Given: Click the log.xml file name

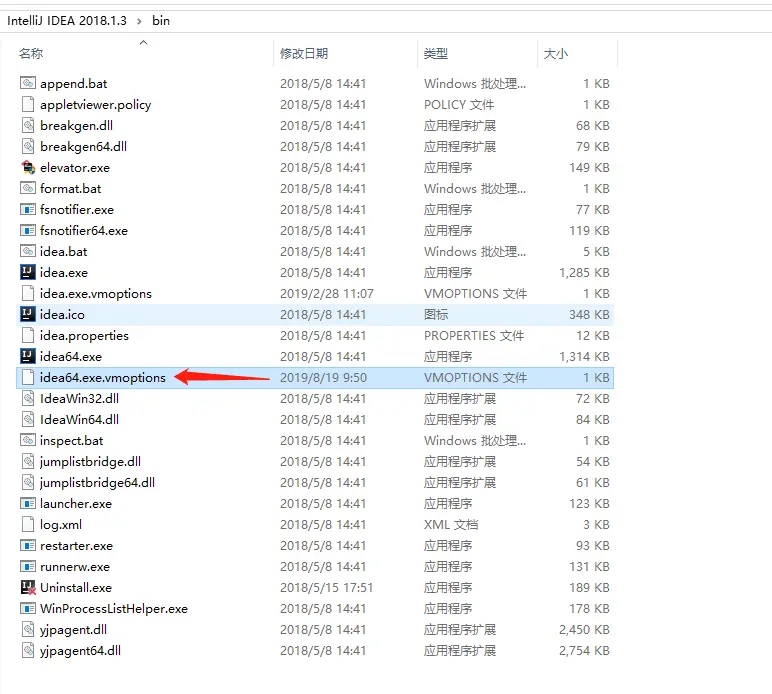Looking at the screenshot, I should [61, 525].
